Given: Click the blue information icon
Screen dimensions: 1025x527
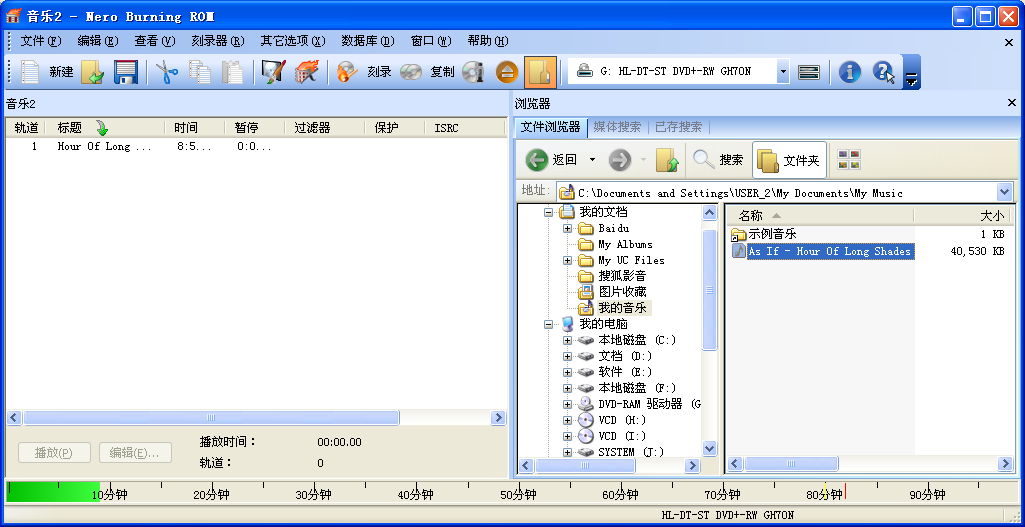Looking at the screenshot, I should click(x=849, y=72).
